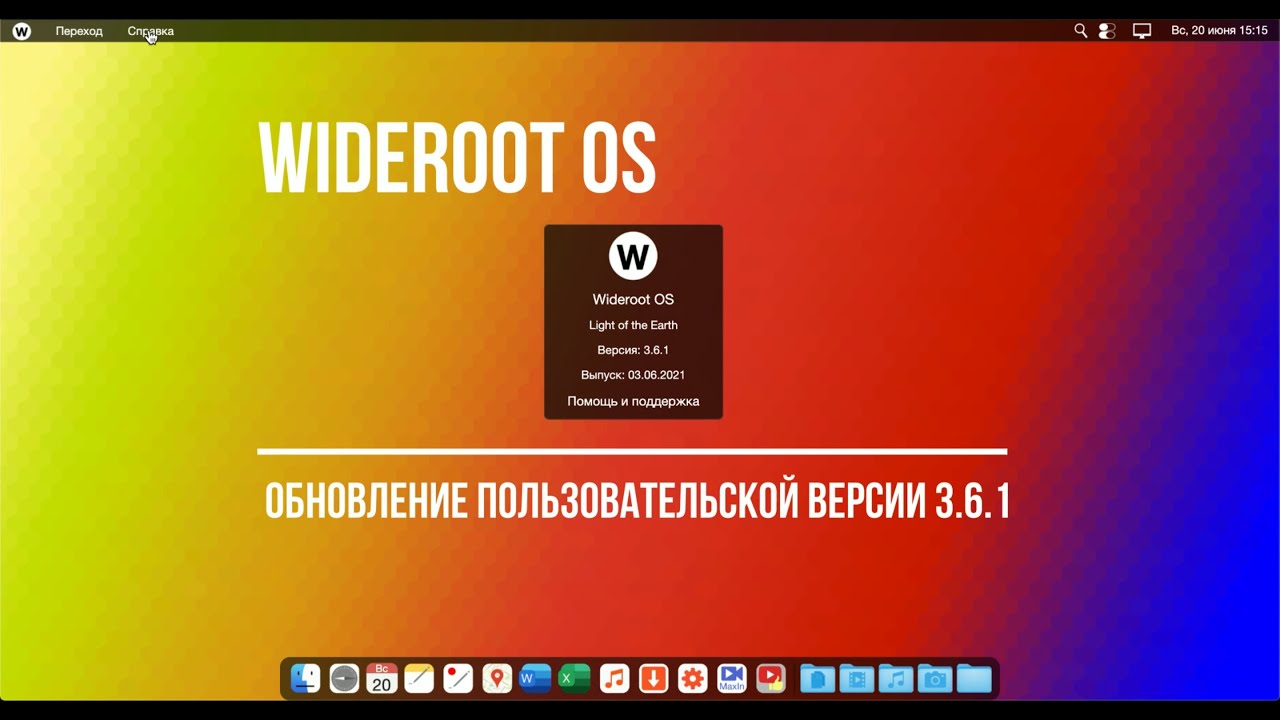This screenshot has width=1280, height=720.
Task: Click the date and time Вс, 20 июня 15:15
Action: coord(1219,31)
